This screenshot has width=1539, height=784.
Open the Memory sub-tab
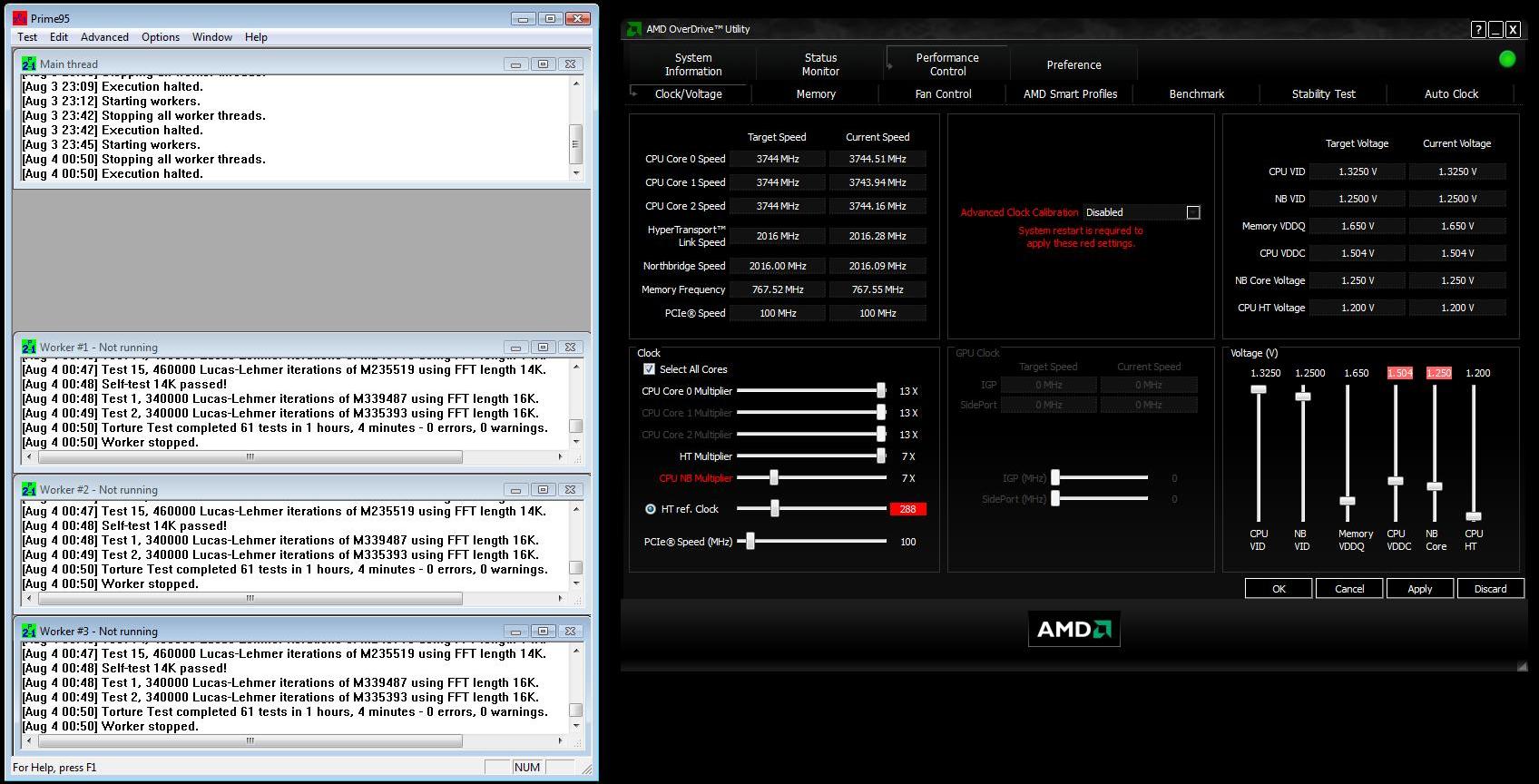pos(816,93)
